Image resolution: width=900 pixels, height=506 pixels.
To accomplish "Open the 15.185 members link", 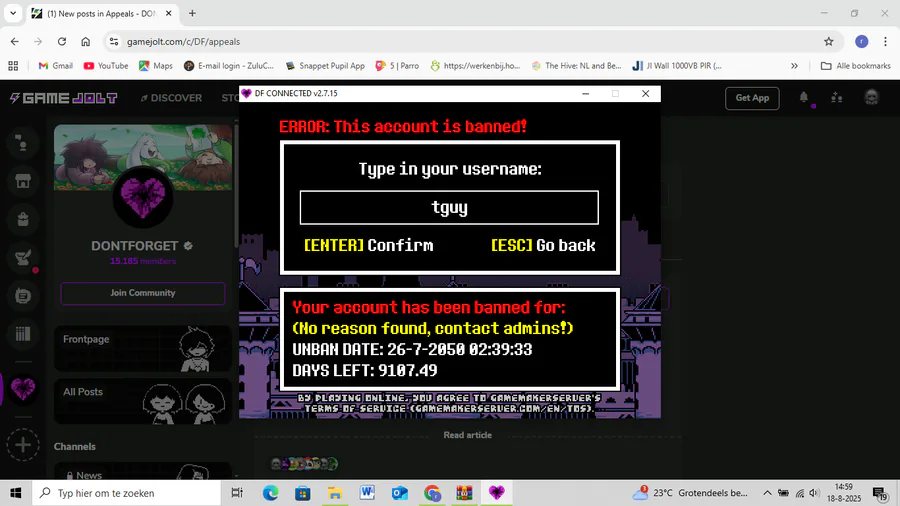I will [143, 261].
